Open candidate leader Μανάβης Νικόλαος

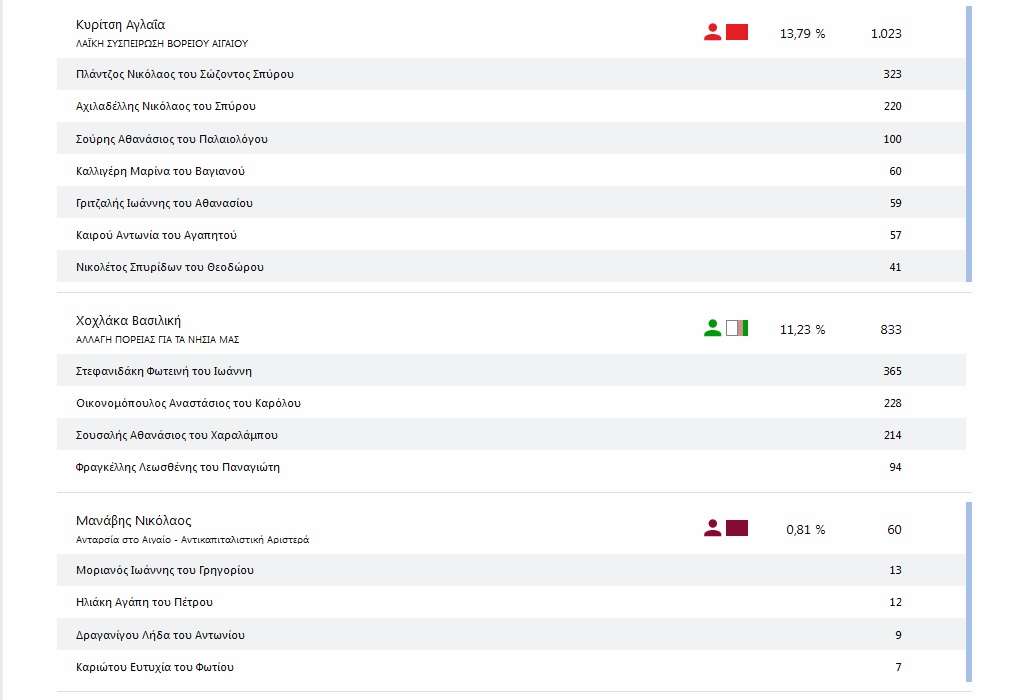tap(133, 521)
